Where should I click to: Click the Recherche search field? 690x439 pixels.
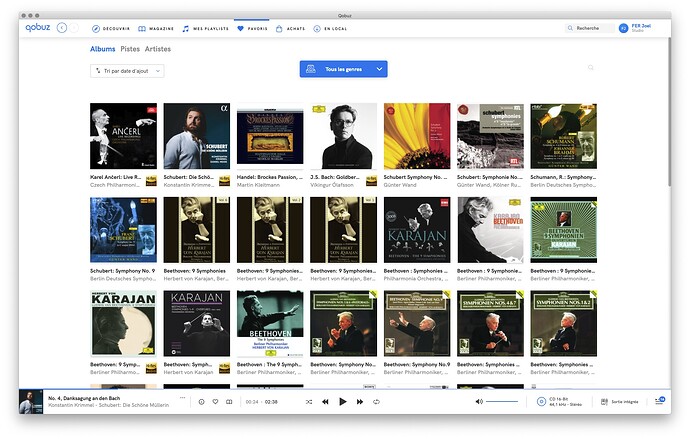tap(590, 28)
